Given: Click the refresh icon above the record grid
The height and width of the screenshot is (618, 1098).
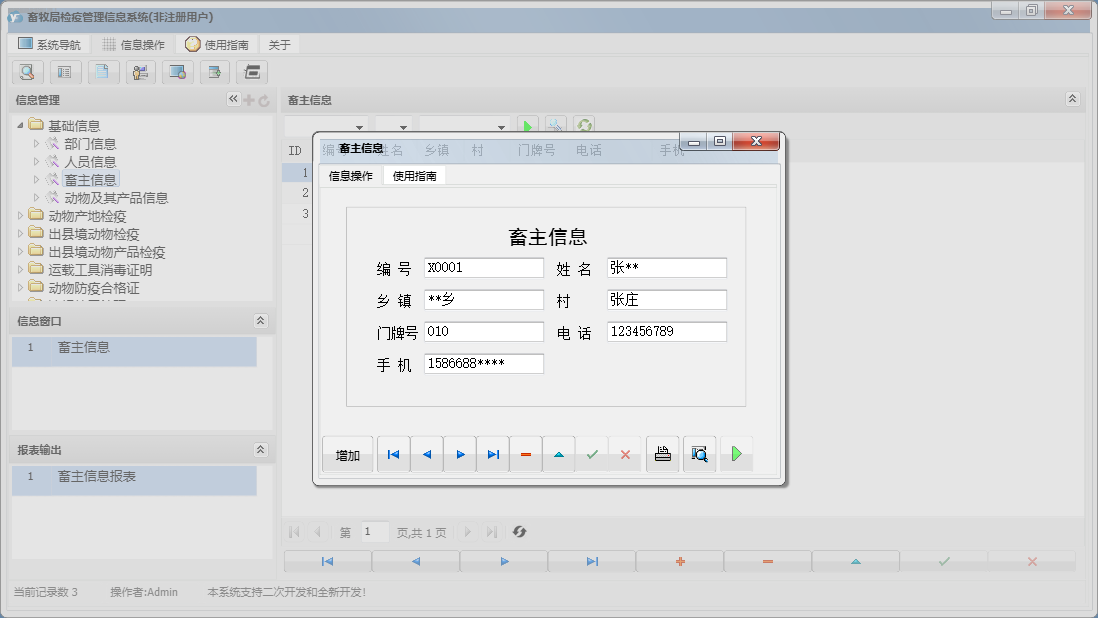Looking at the screenshot, I should coord(585,125).
